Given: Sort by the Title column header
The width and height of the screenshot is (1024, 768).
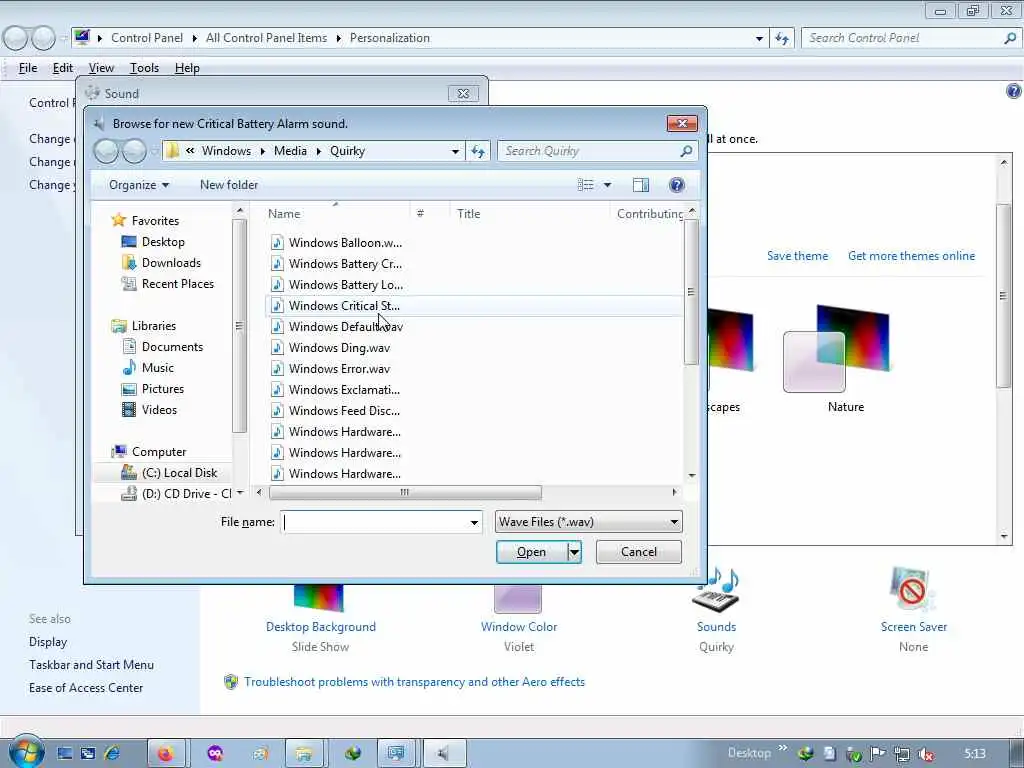Looking at the screenshot, I should coord(530,214).
